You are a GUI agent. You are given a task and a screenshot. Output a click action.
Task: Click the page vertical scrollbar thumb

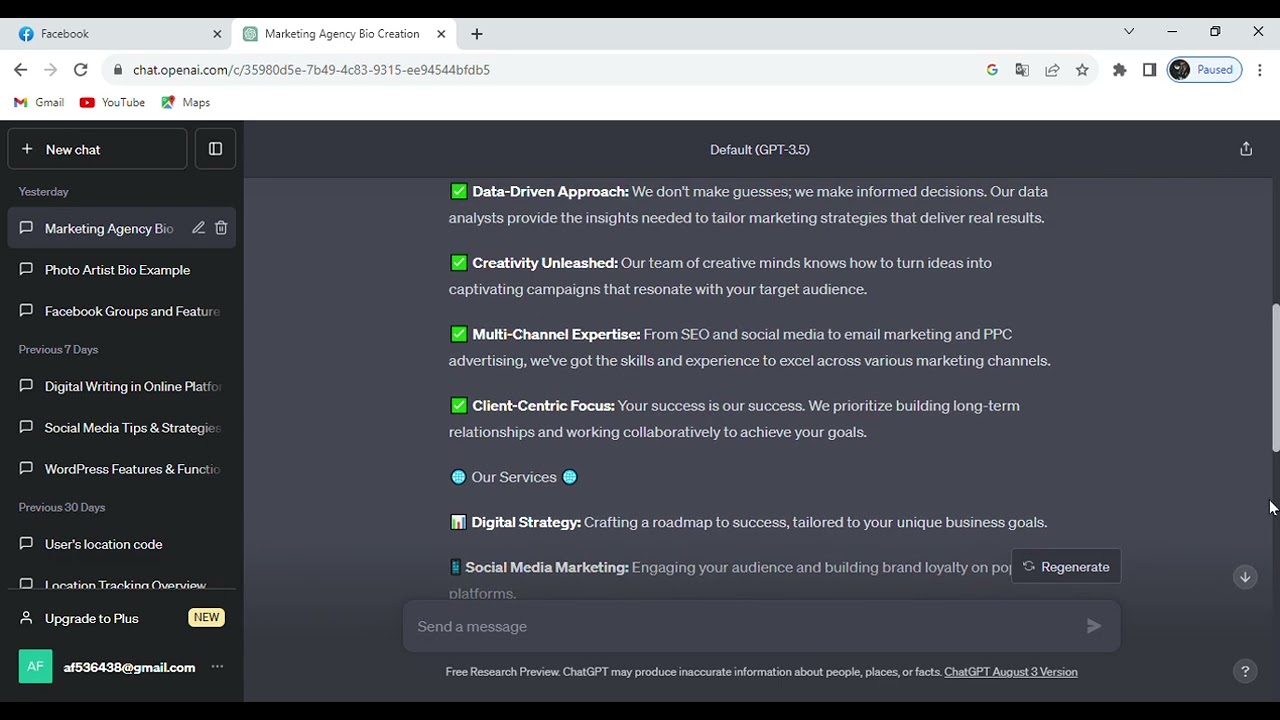pyautogui.click(x=1275, y=378)
